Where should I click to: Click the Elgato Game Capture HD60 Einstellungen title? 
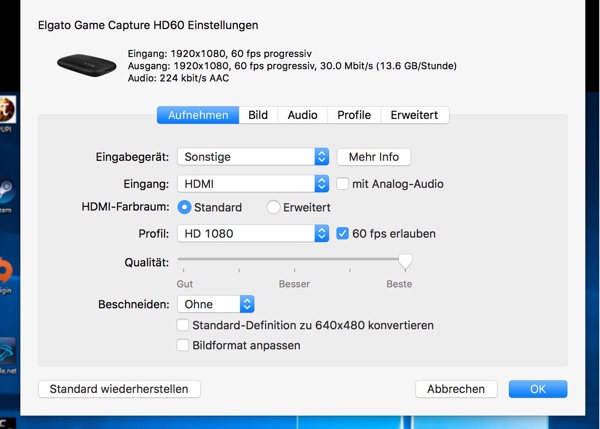[148, 25]
